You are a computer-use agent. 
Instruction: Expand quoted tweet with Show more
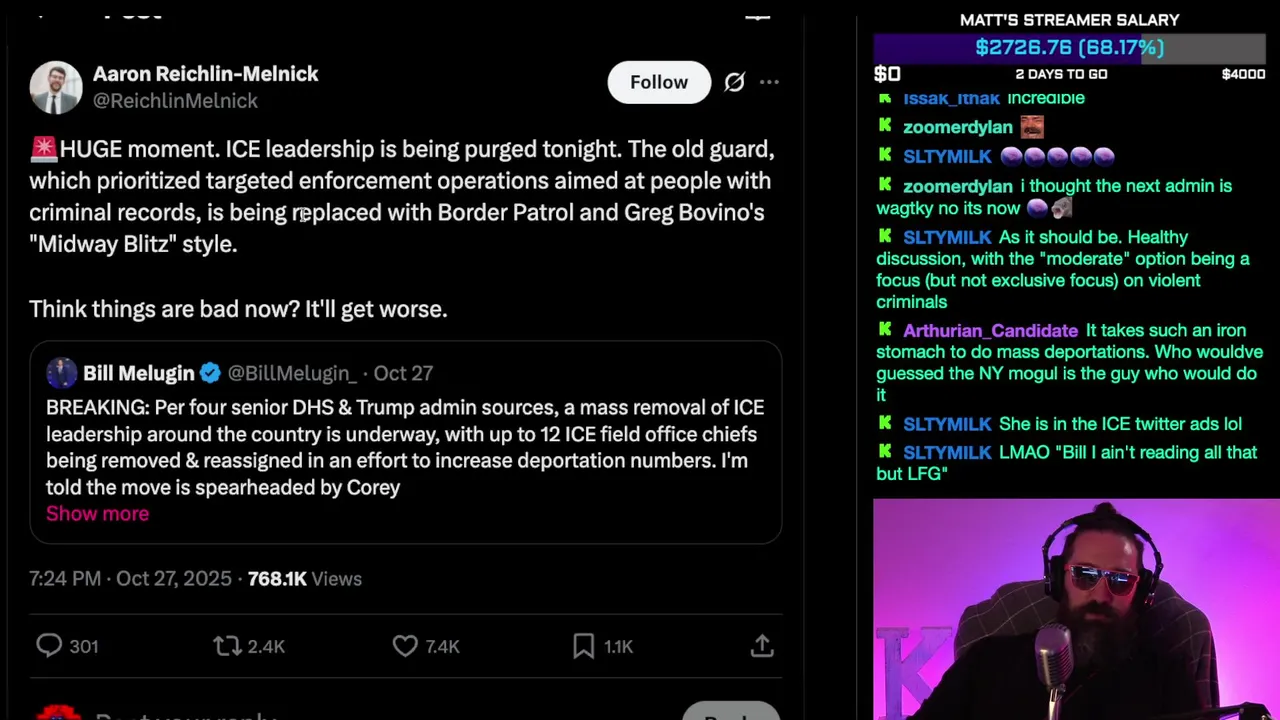click(97, 513)
